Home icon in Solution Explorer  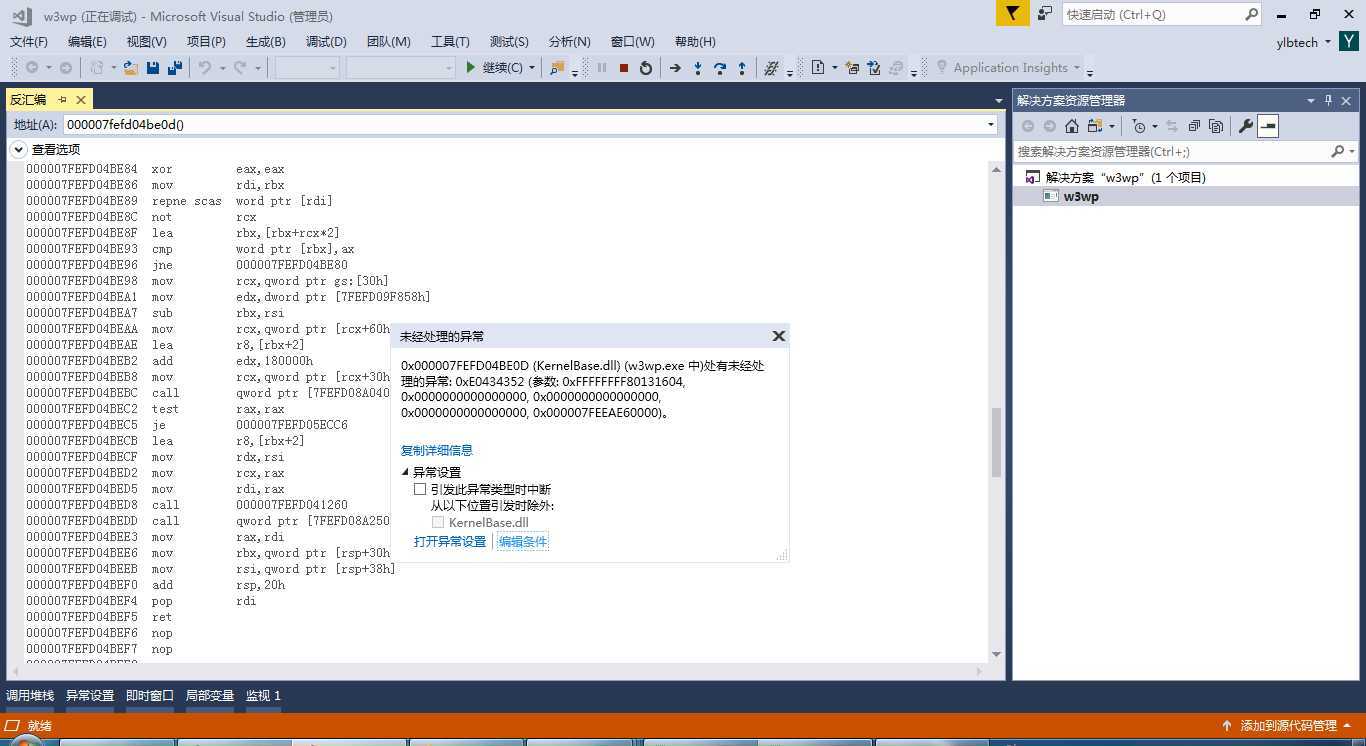tap(1072, 126)
